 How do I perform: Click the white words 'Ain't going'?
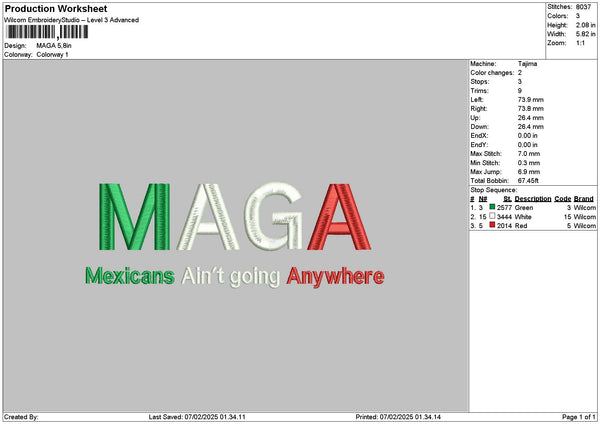click(x=231, y=277)
